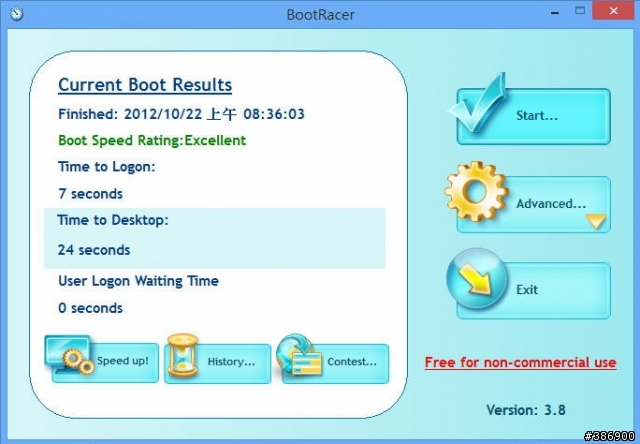Click the golden gear Advanced icon
The image size is (640, 444).
coord(476,191)
